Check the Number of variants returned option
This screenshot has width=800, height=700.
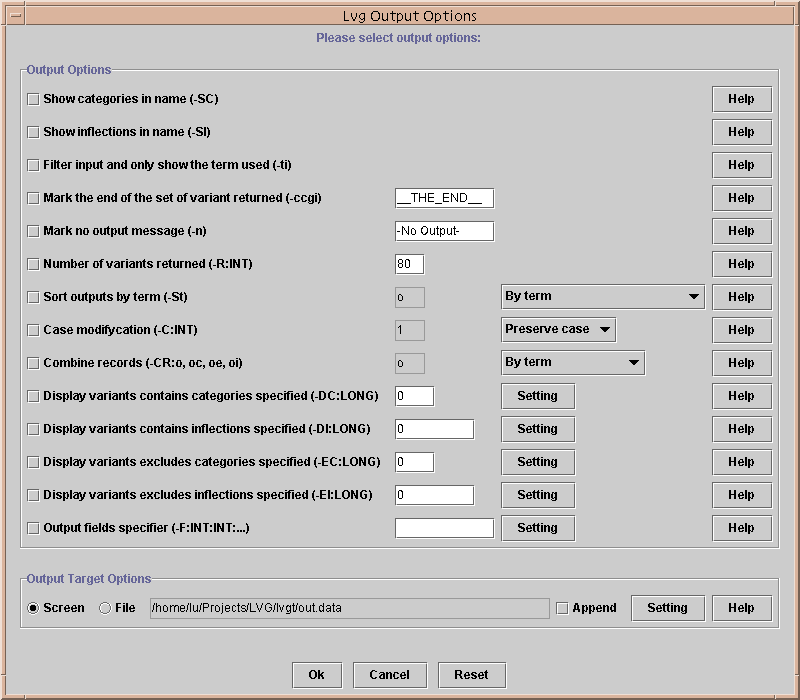[x=33, y=264]
